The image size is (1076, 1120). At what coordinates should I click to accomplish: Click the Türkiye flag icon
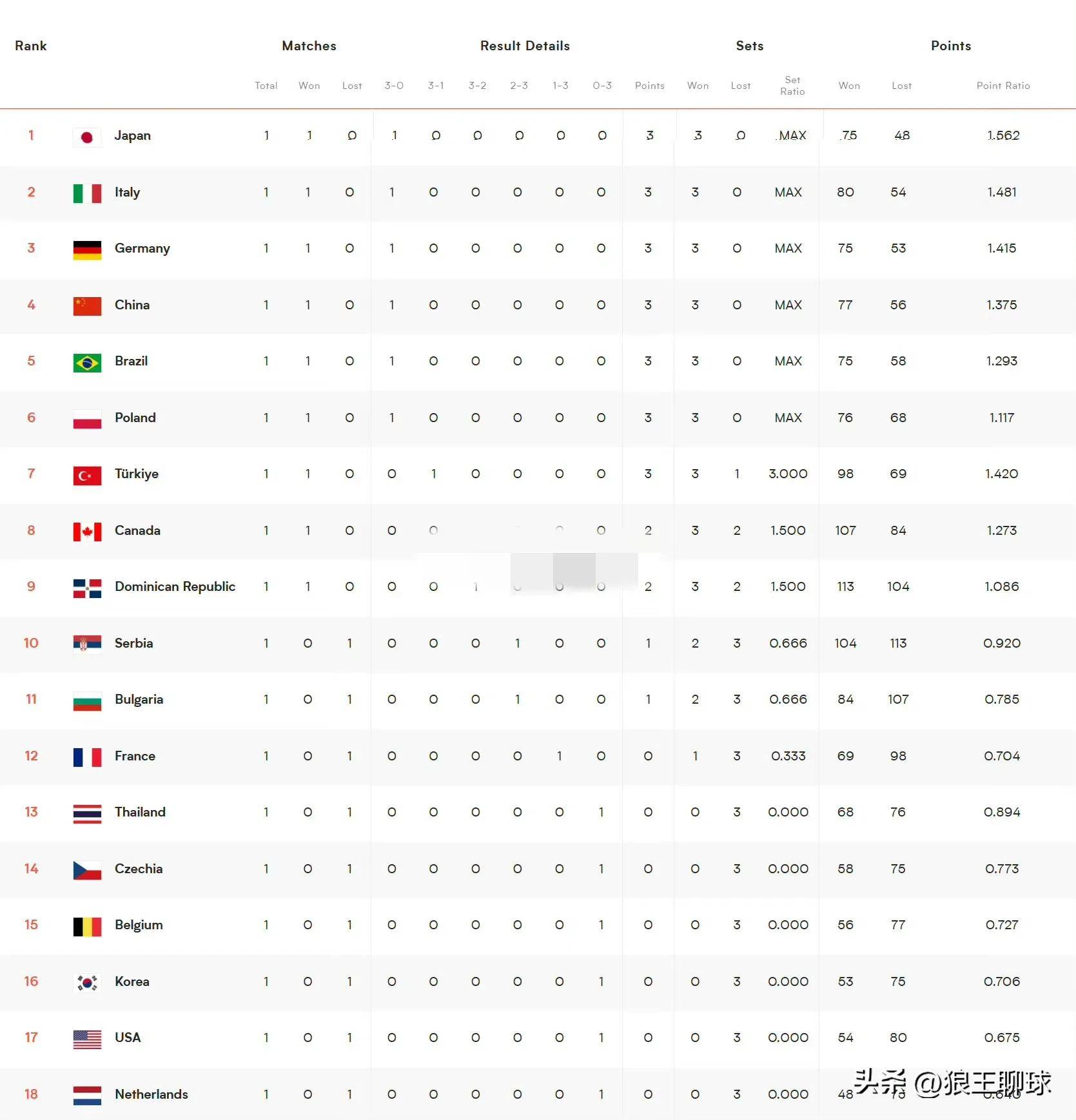[x=87, y=475]
